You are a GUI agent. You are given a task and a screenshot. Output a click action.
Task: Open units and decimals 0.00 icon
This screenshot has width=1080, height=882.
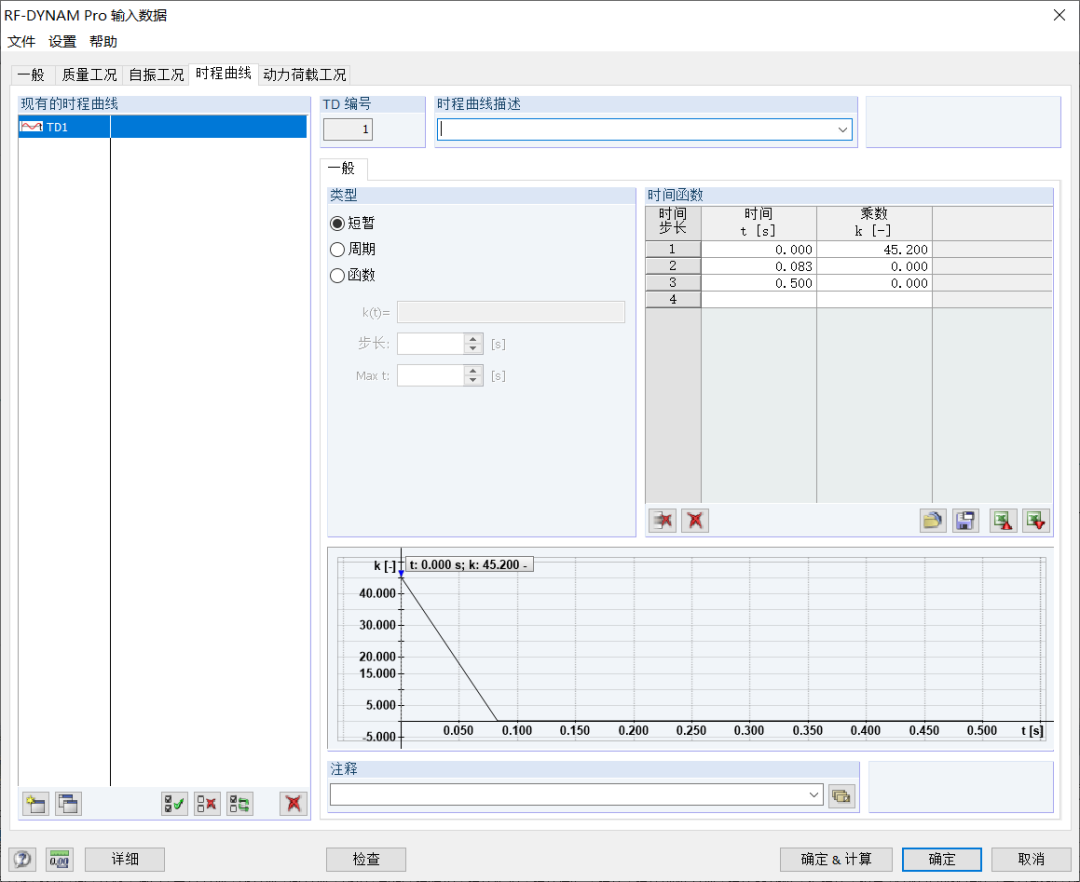pyautogui.click(x=60, y=859)
